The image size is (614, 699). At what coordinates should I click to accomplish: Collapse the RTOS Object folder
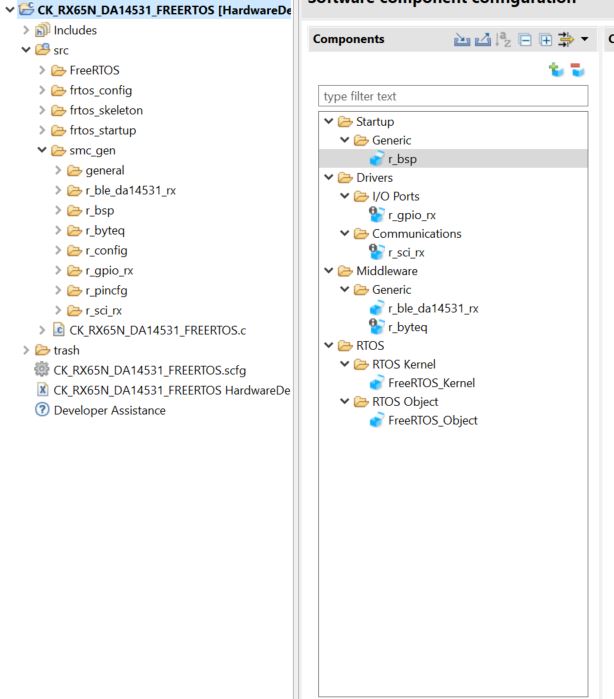coord(345,402)
